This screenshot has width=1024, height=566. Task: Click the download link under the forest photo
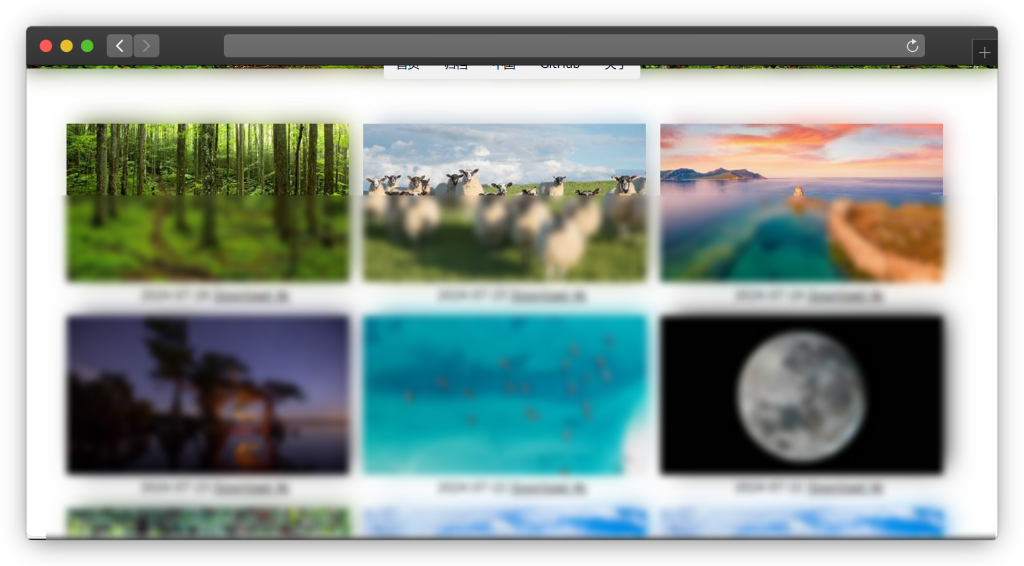(251, 296)
